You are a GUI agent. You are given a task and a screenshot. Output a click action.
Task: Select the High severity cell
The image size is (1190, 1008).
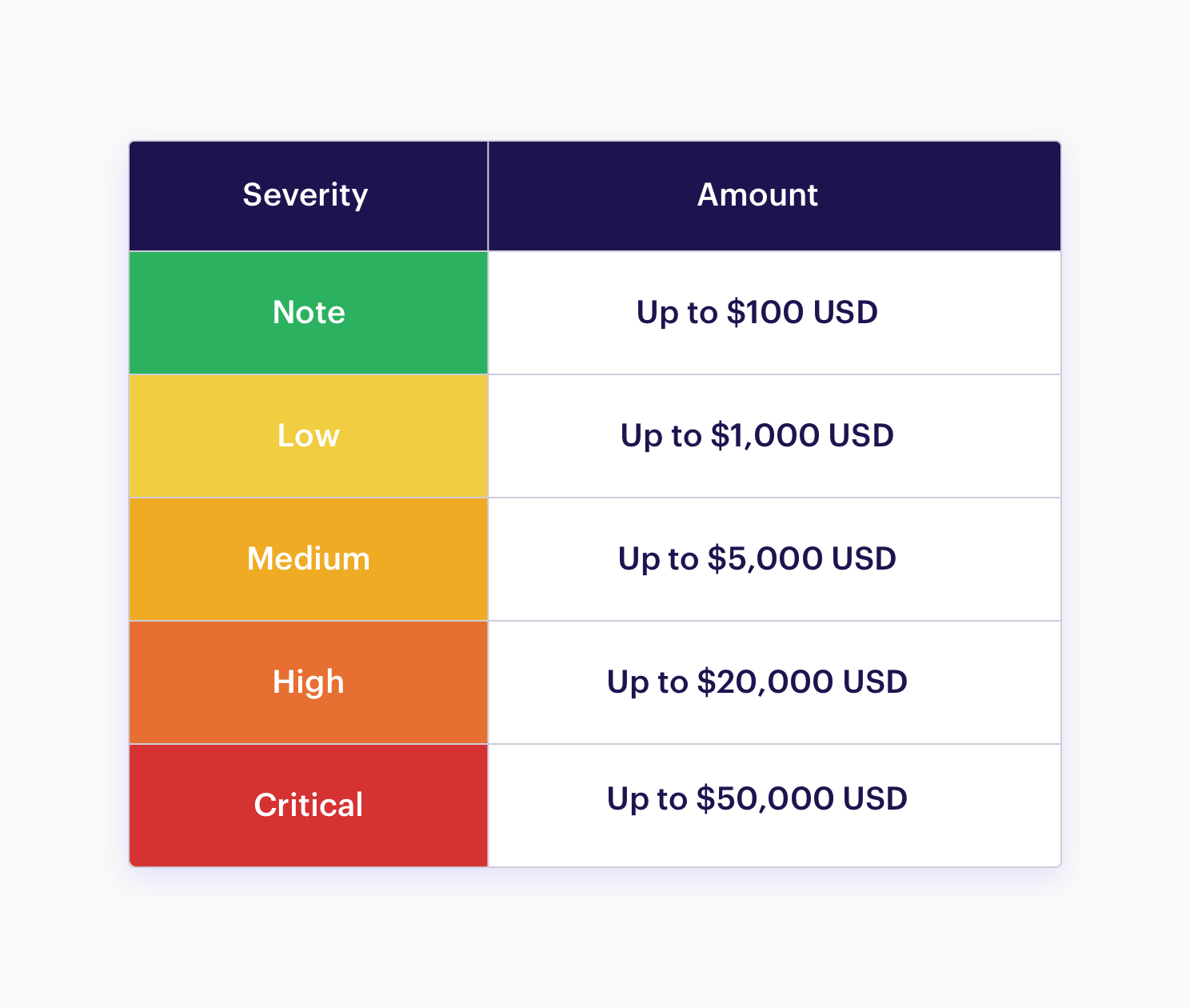pyautogui.click(x=308, y=682)
